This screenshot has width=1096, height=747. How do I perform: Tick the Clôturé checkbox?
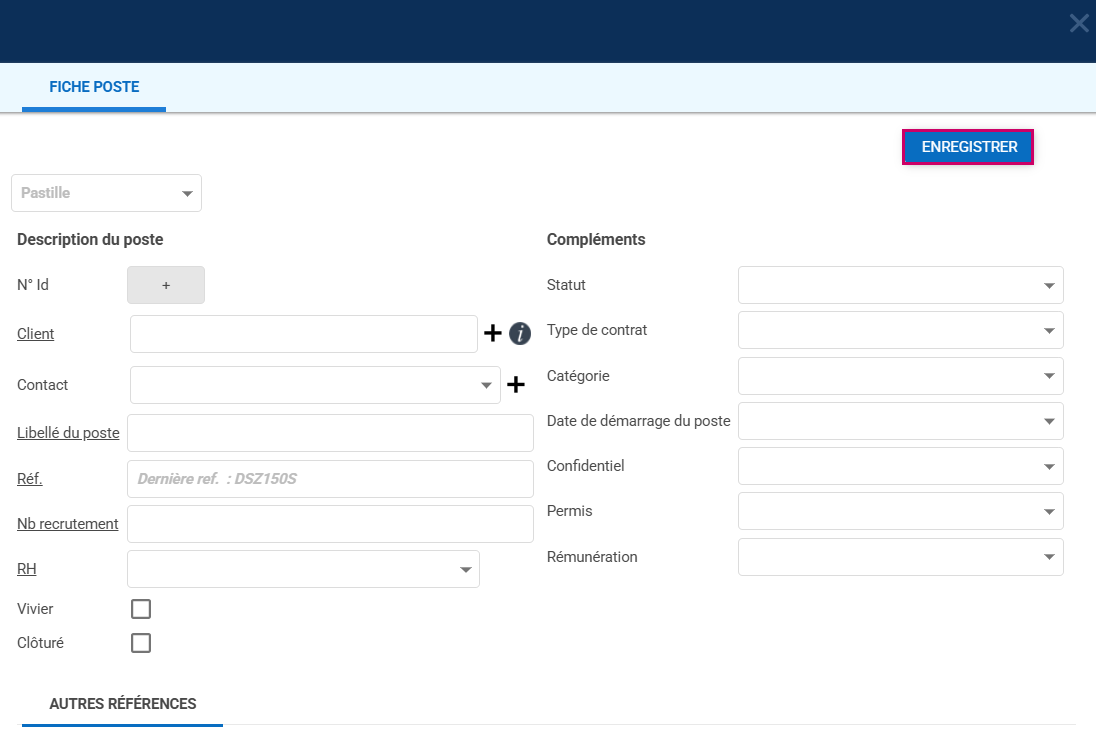click(x=141, y=643)
